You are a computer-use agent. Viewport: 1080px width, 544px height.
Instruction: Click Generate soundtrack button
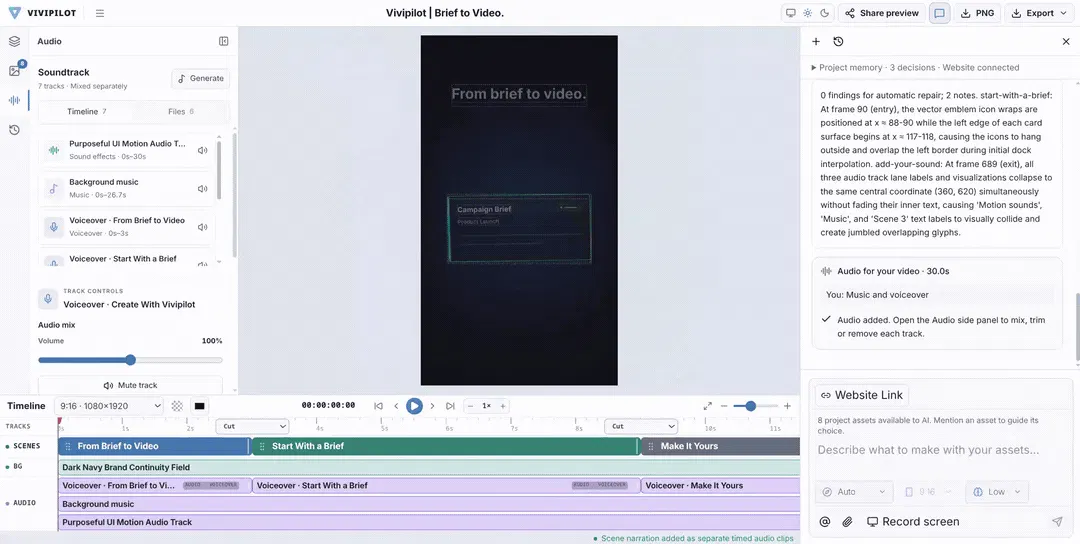pyautogui.click(x=200, y=79)
